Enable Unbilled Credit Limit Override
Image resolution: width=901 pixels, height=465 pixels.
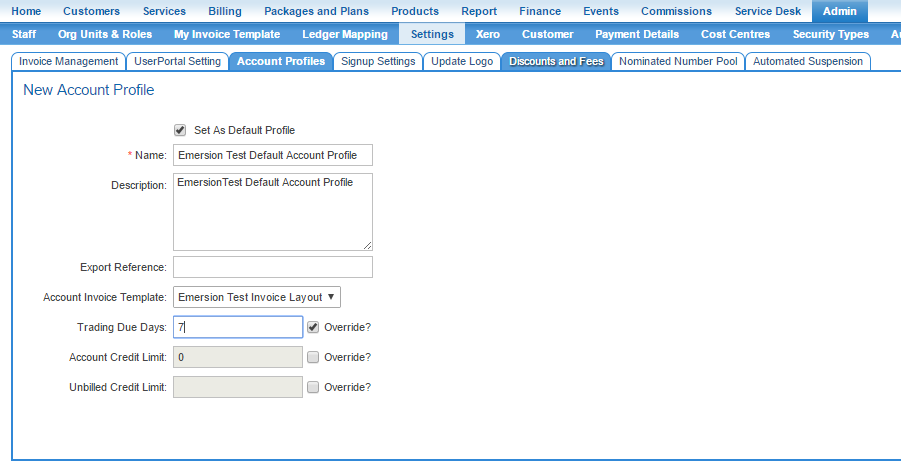pos(313,387)
